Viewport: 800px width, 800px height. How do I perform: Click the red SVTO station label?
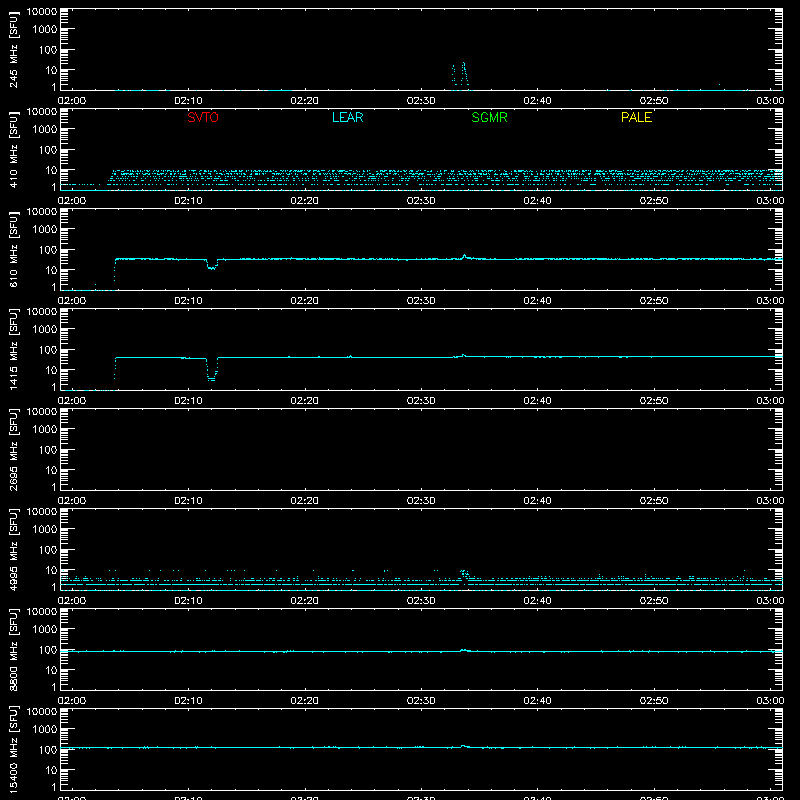(x=203, y=117)
